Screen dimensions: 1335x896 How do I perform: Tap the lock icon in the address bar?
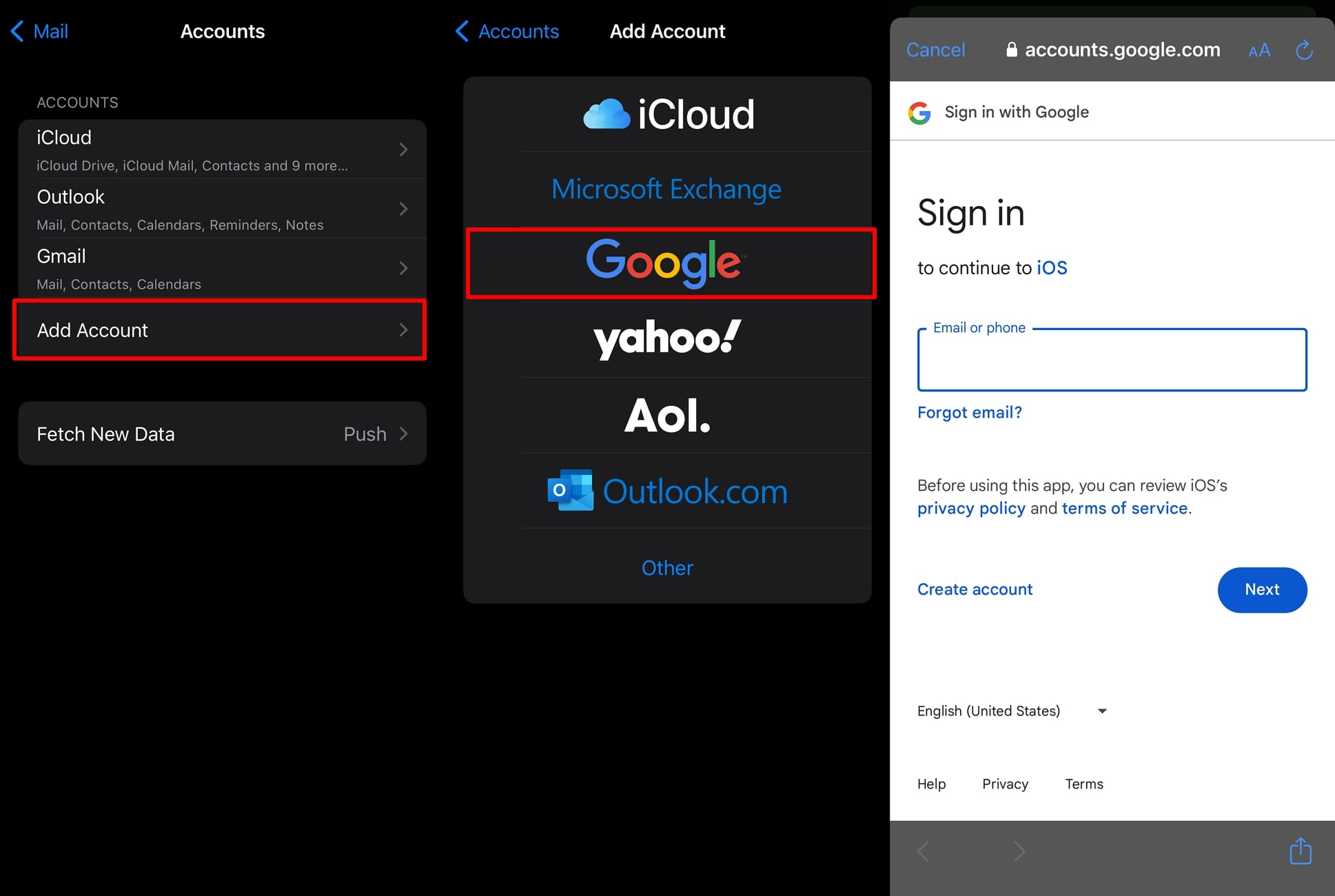[x=1012, y=49]
